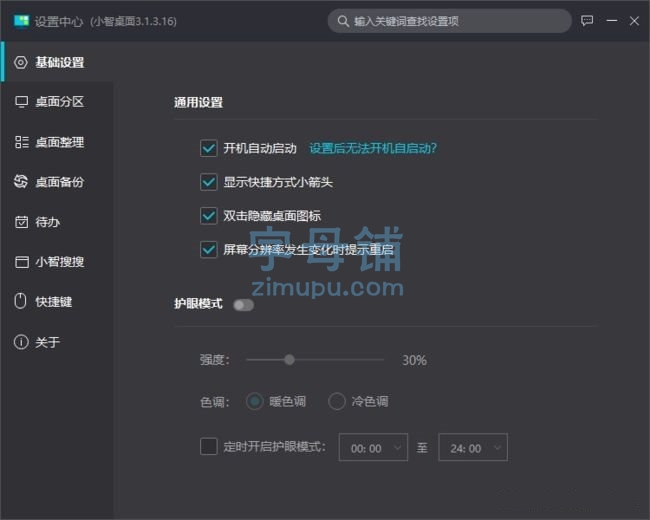The height and width of the screenshot is (520, 650).
Task: Open the 00:00 start time dropdown
Action: pyautogui.click(x=373, y=447)
